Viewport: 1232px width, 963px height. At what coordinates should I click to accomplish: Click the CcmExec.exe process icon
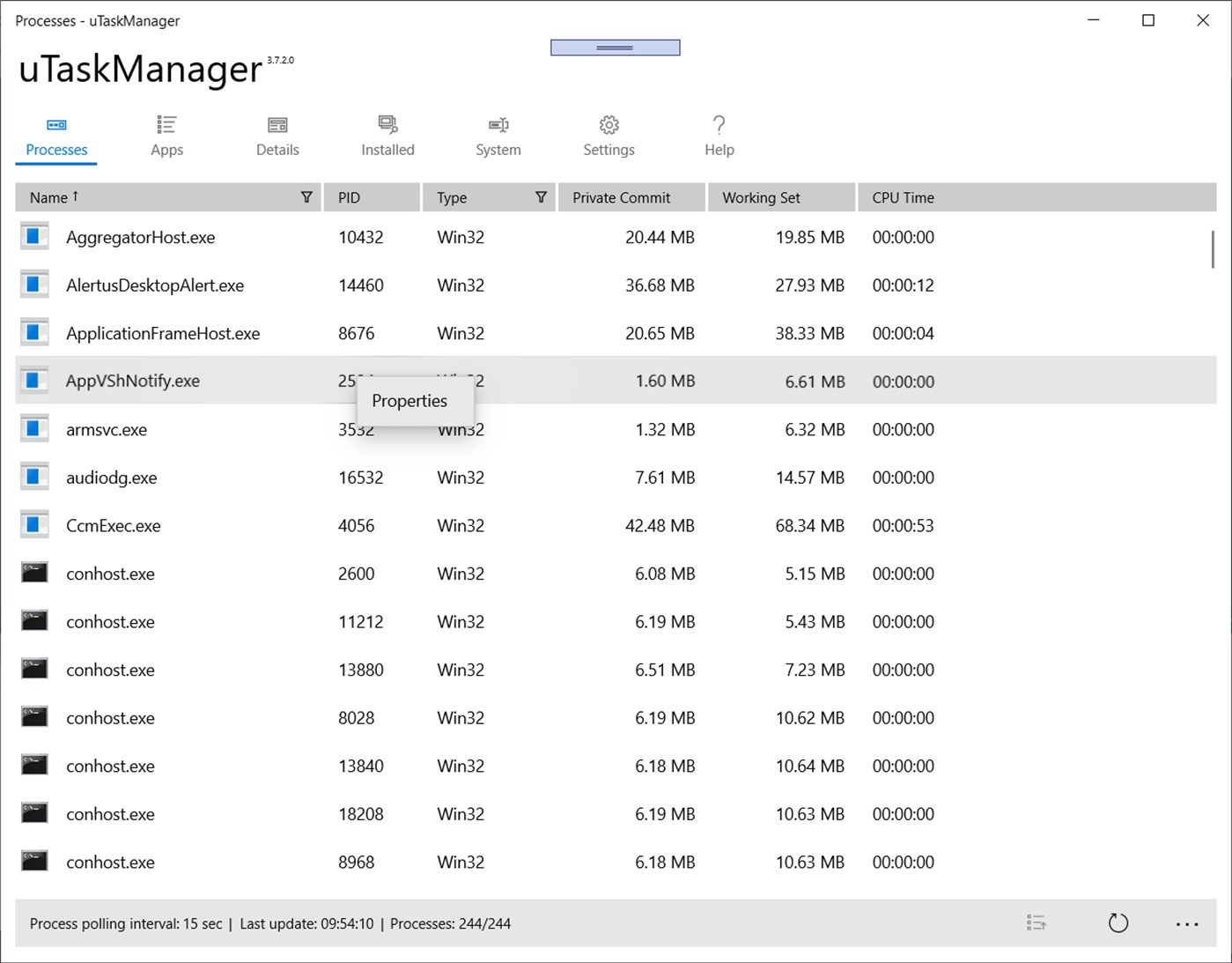point(33,524)
